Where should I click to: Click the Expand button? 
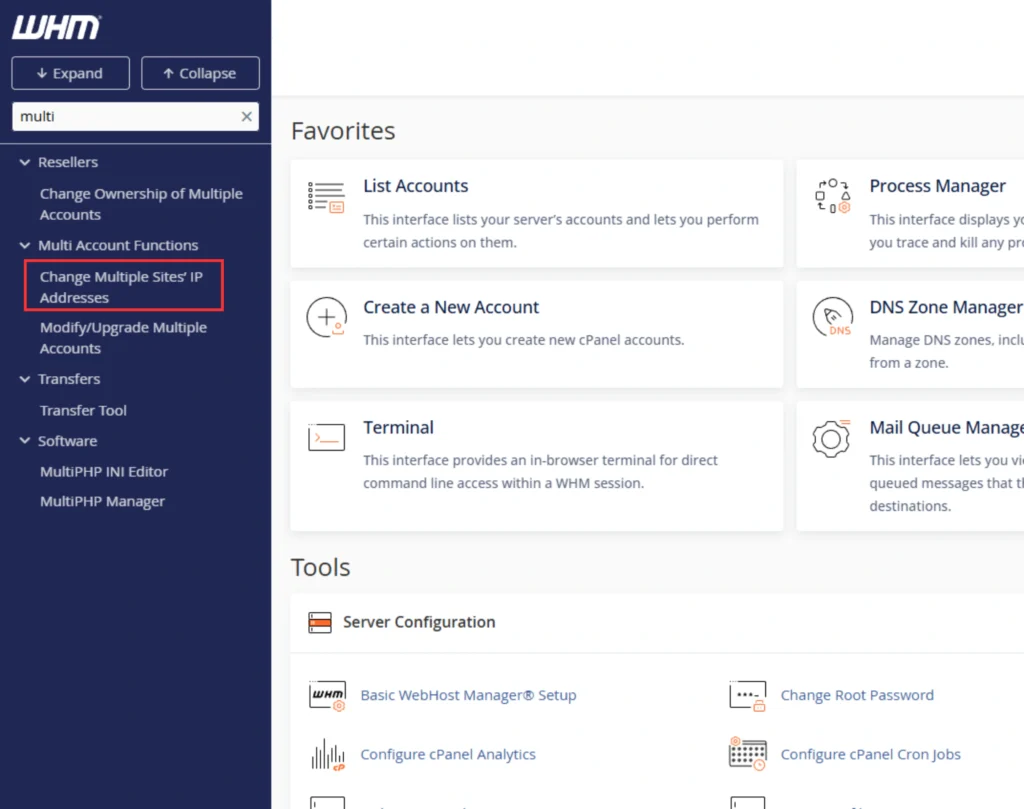[71, 73]
